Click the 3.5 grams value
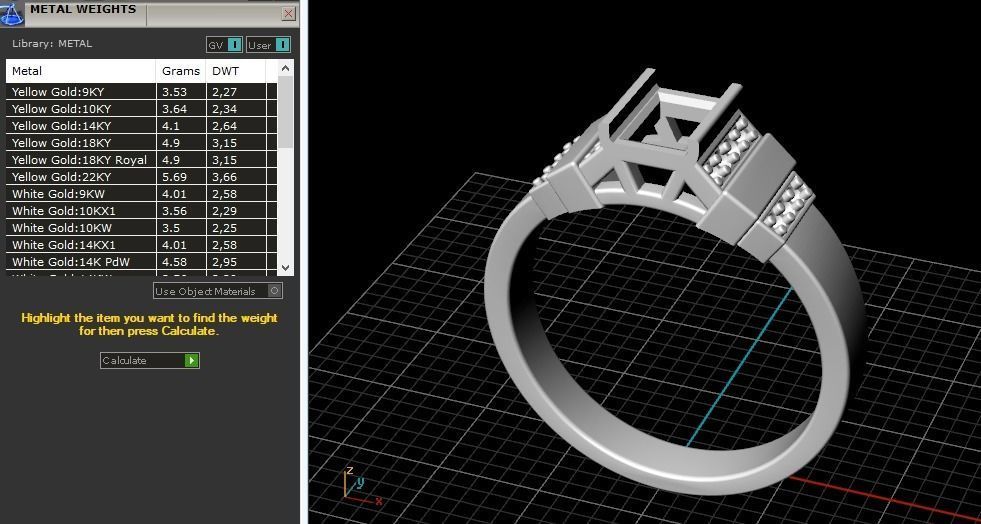The height and width of the screenshot is (524, 981). 171,228
